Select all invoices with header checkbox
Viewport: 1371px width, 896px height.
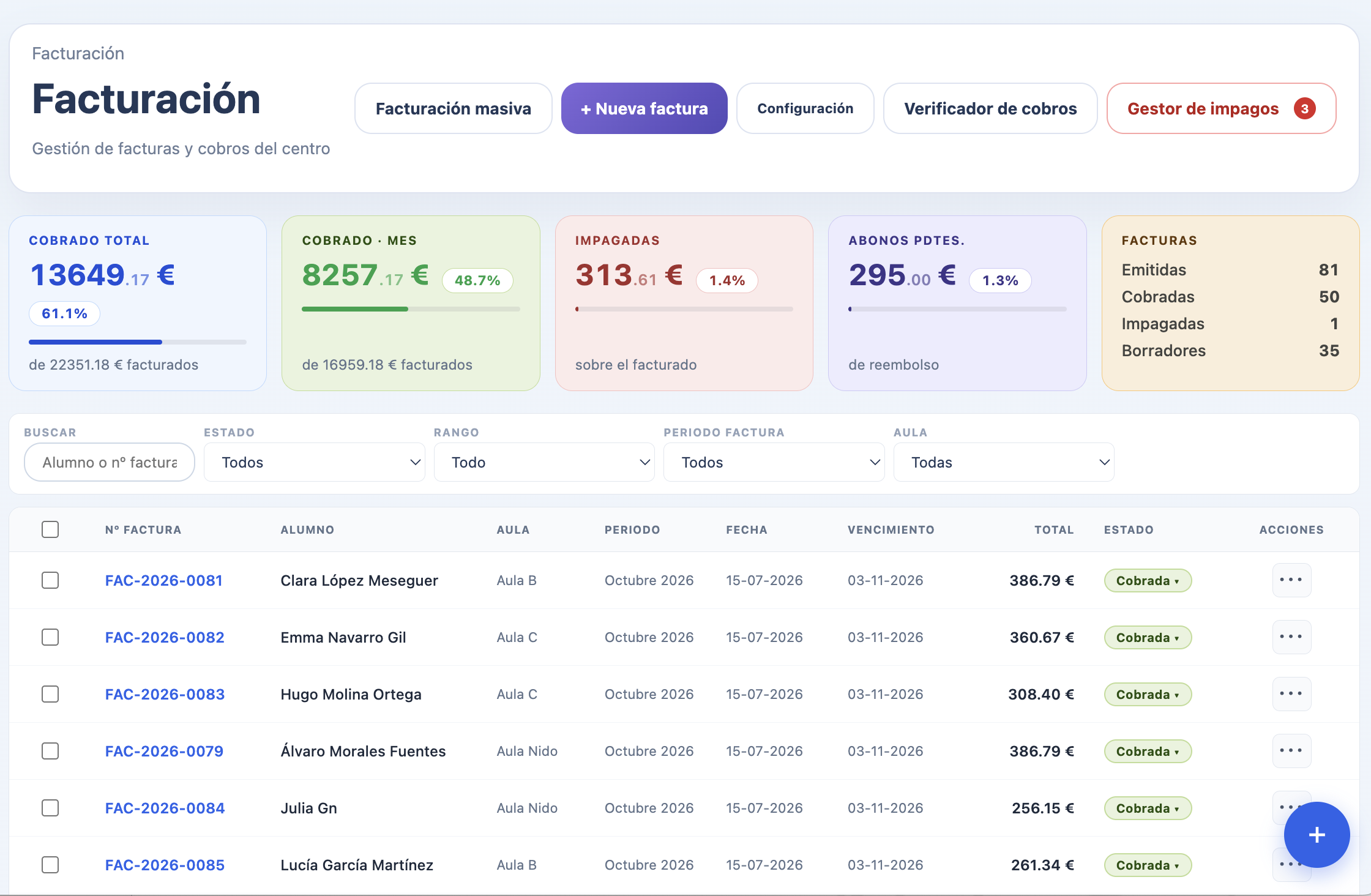tap(50, 529)
